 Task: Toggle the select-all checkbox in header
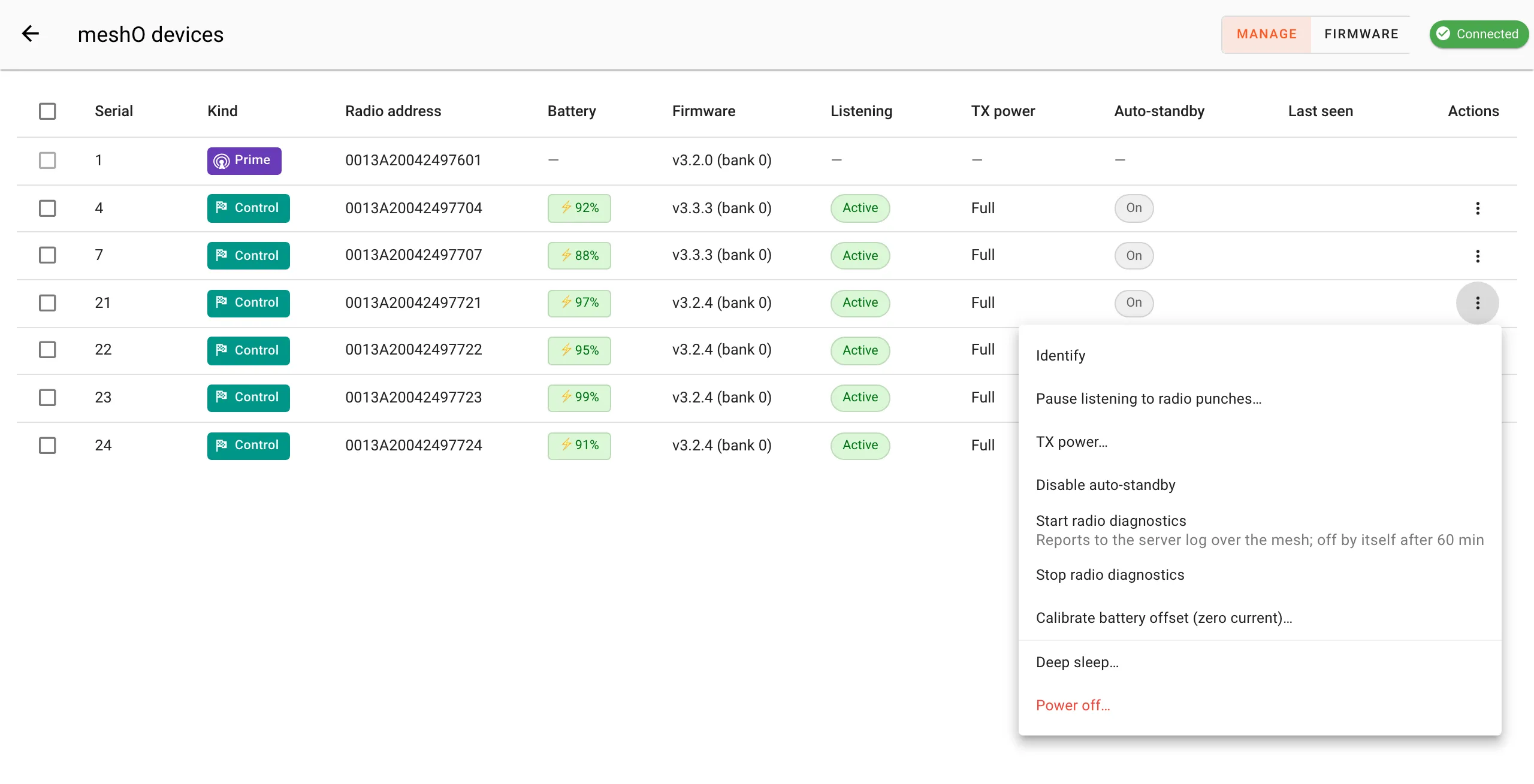pos(47,111)
